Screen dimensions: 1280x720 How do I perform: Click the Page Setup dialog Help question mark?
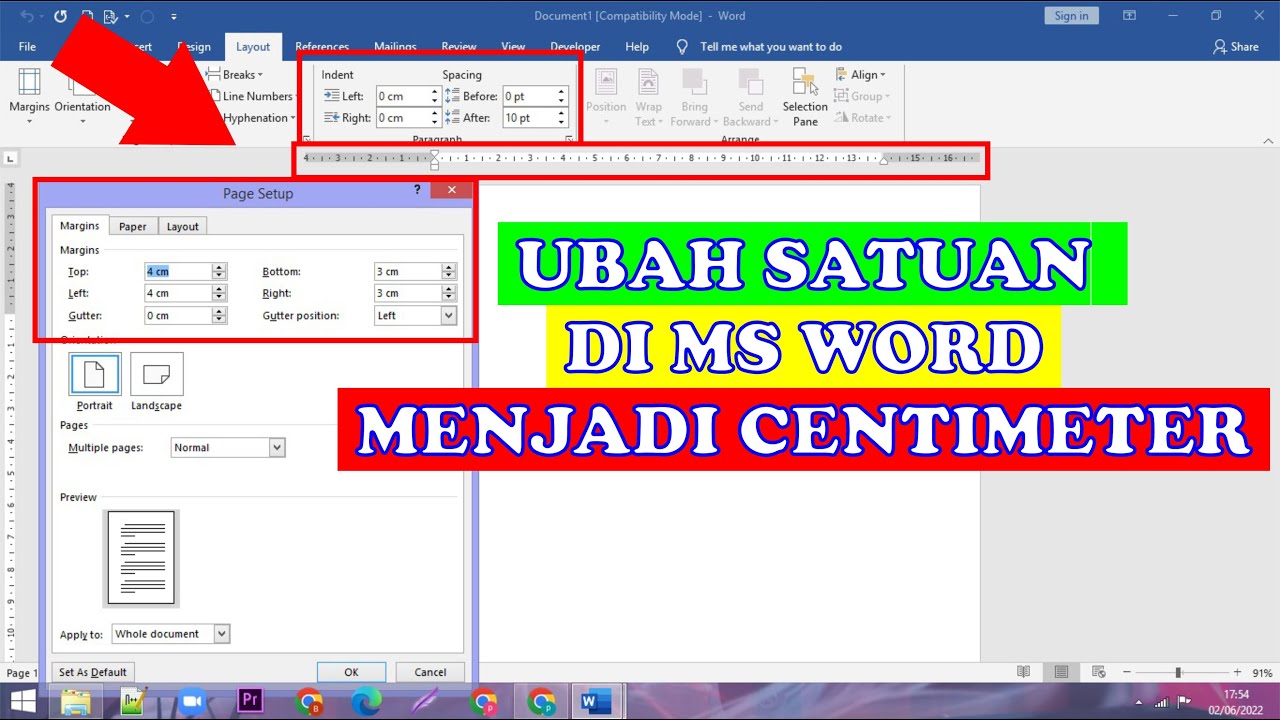(x=417, y=190)
